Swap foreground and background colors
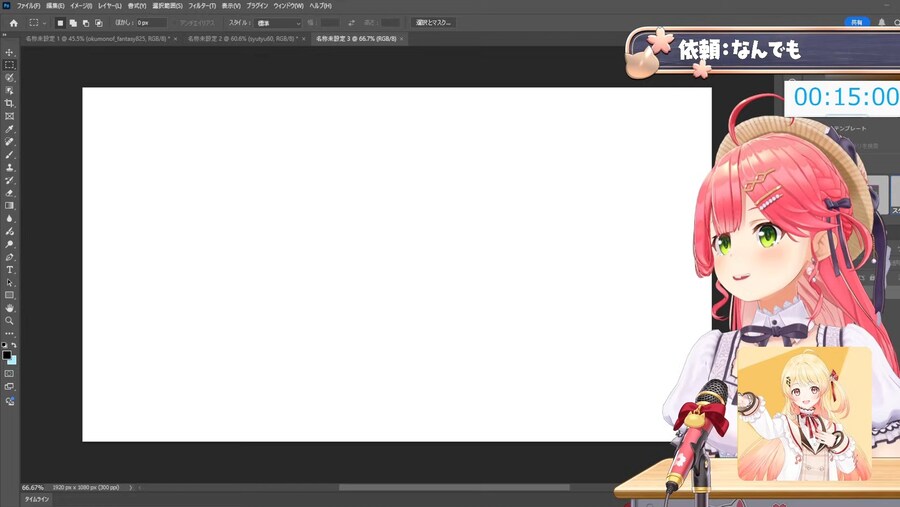 [x=14, y=345]
